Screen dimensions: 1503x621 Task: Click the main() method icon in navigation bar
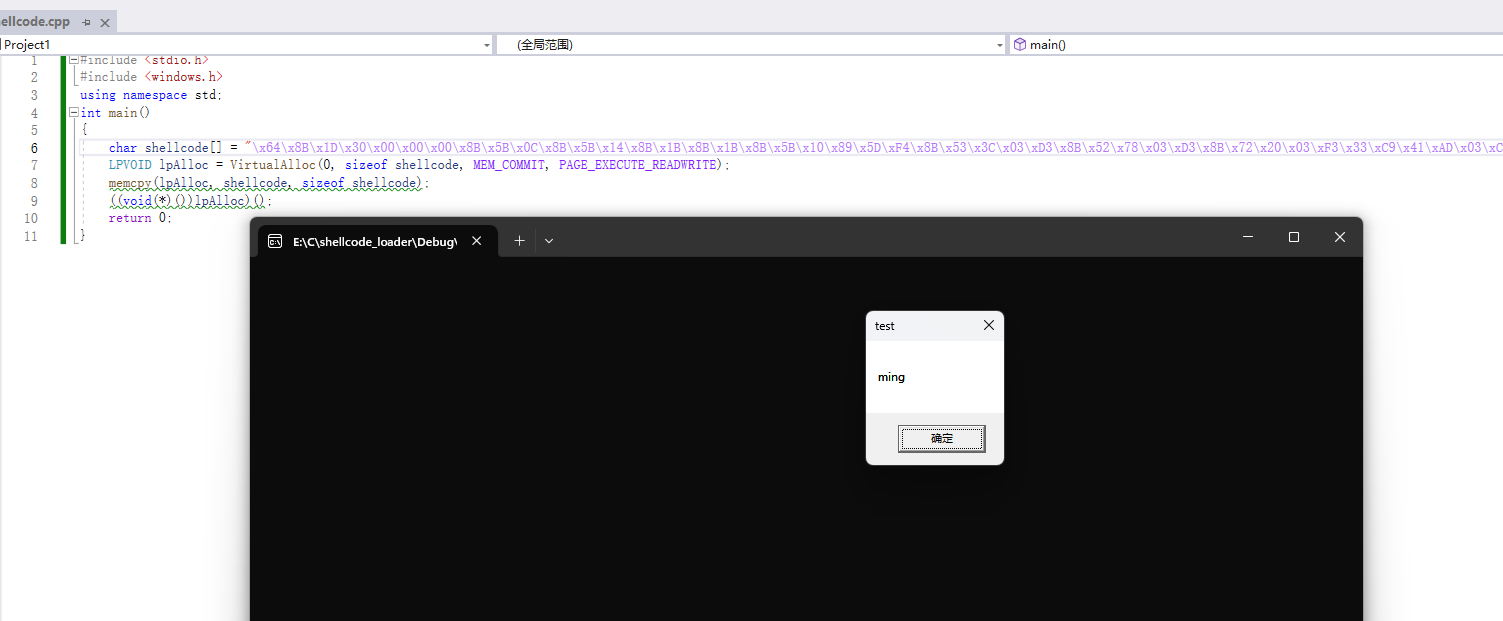coord(1019,44)
